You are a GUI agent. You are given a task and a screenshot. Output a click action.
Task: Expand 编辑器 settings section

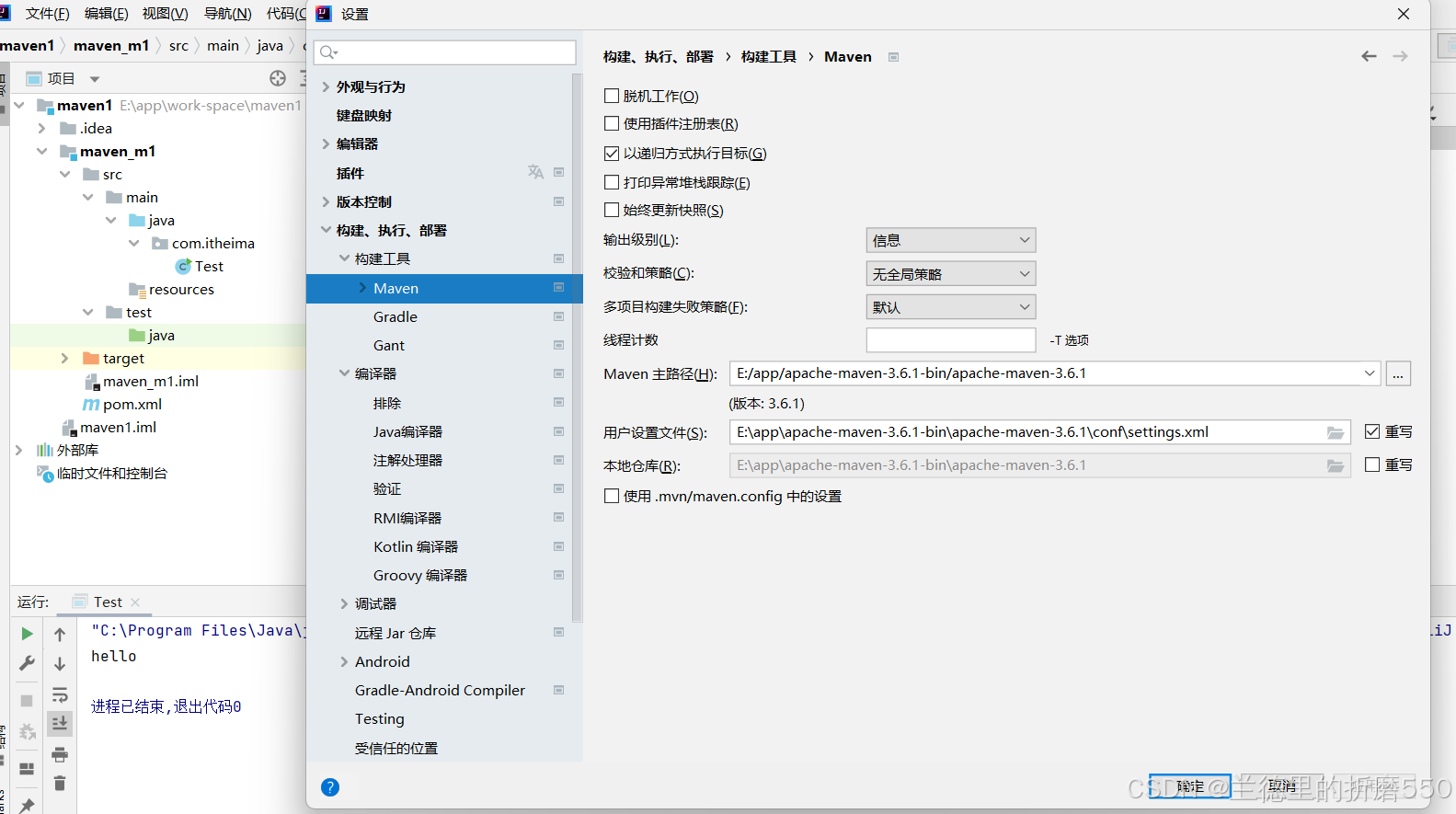coord(326,143)
